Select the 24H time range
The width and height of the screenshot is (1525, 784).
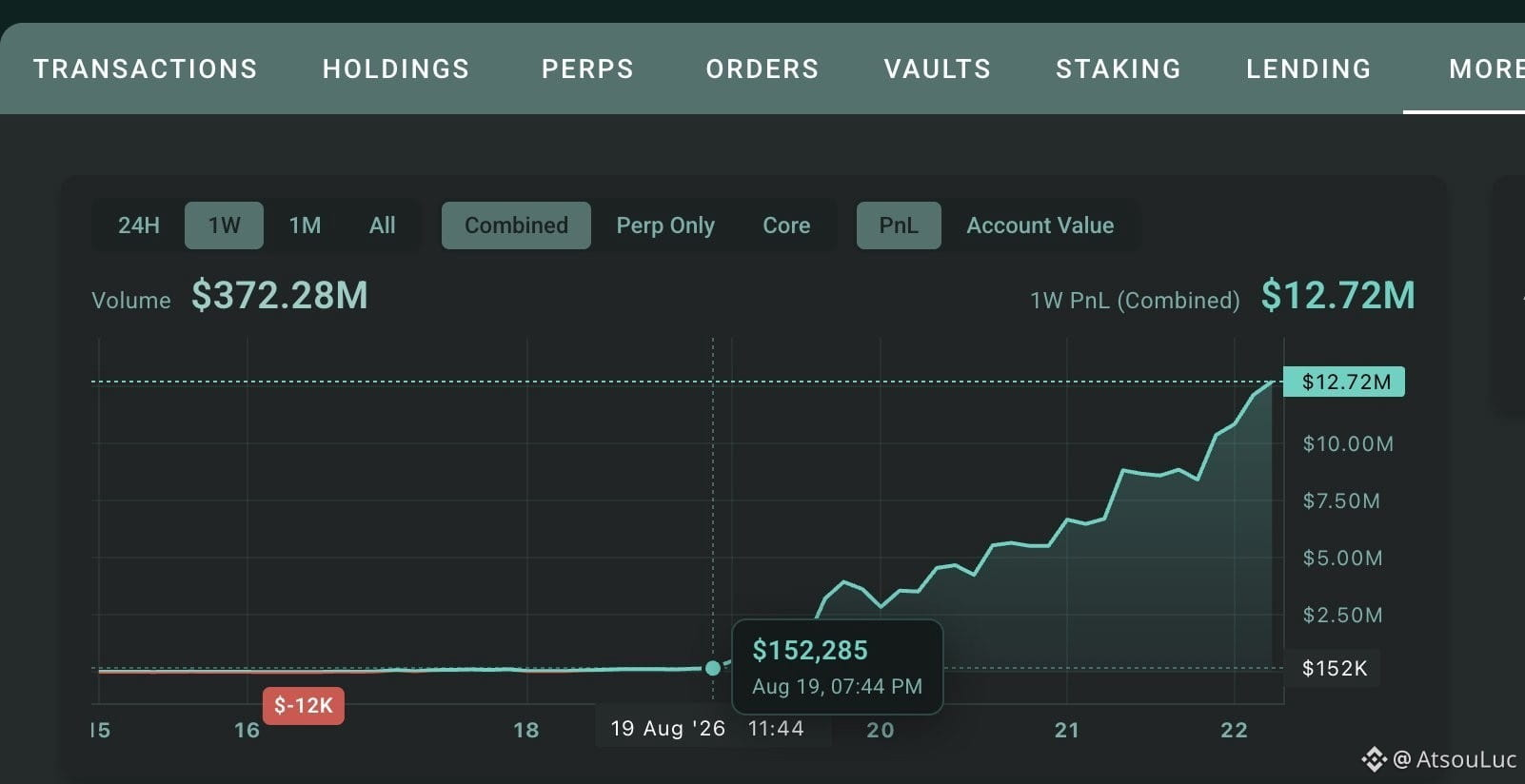[139, 225]
